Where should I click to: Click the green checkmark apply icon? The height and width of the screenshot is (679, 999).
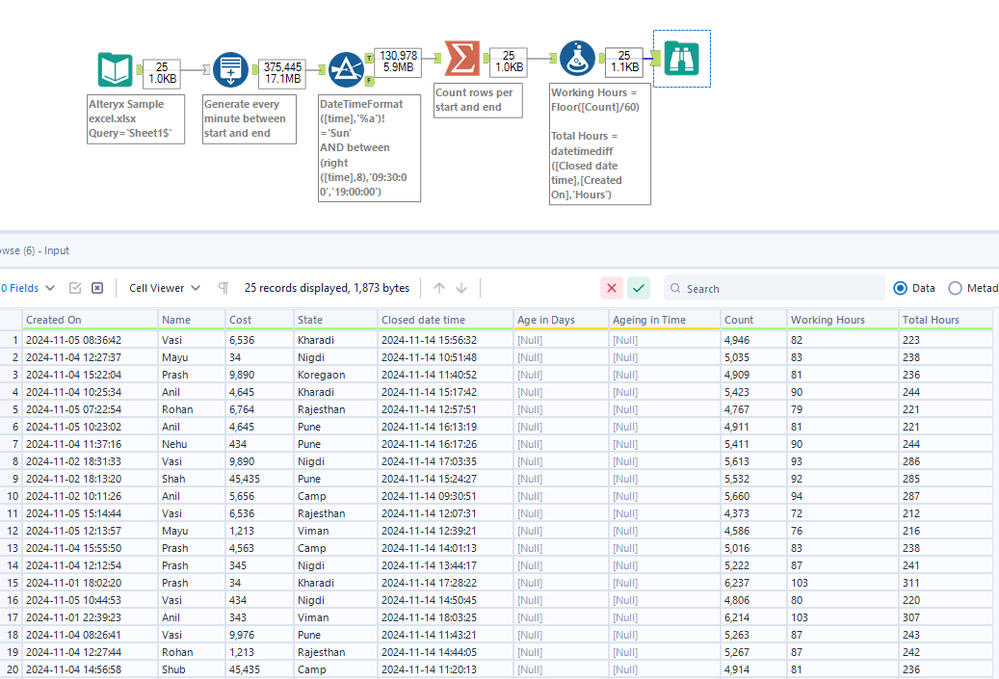click(x=639, y=288)
